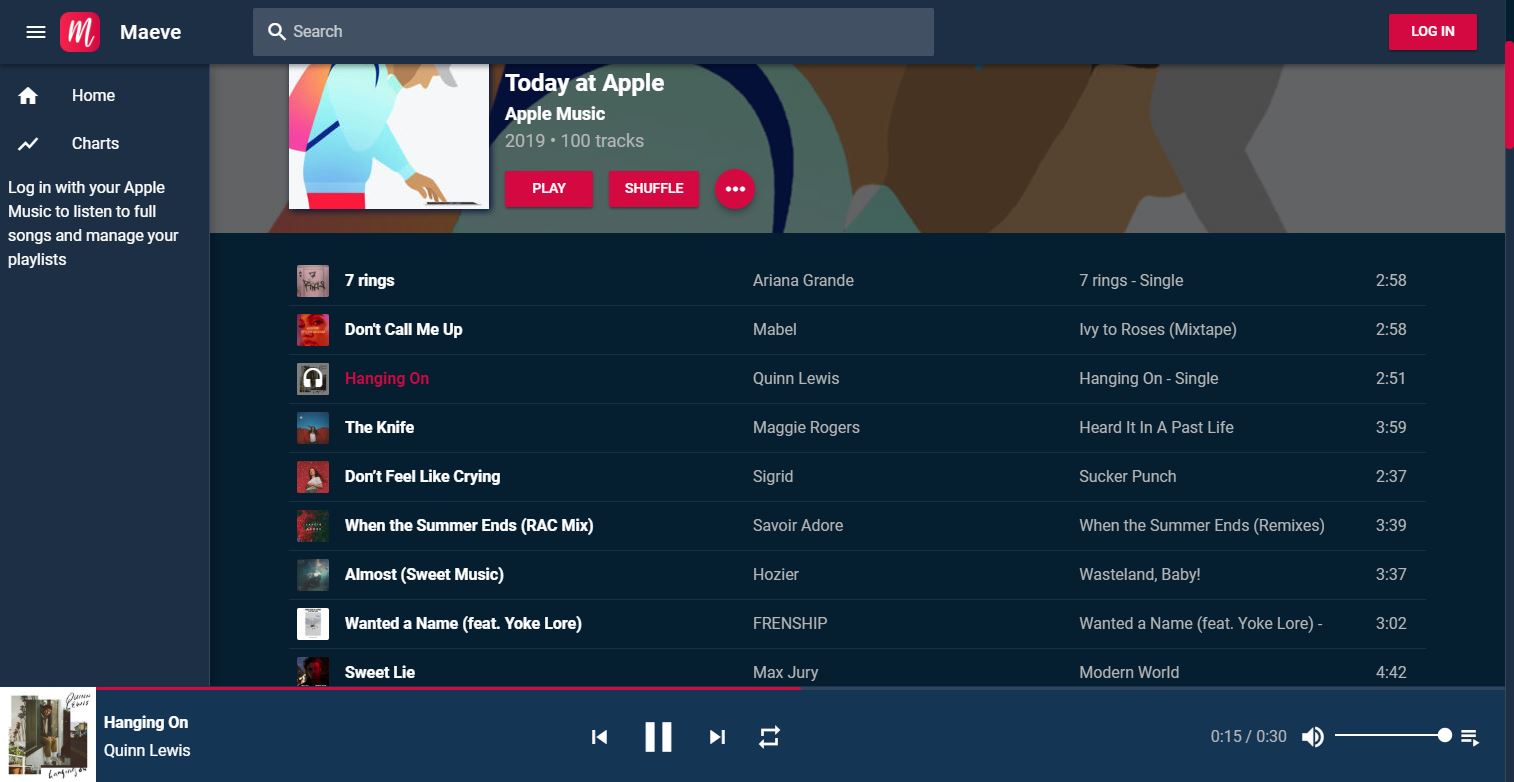This screenshot has width=1514, height=782.
Task: Open album Ivy to Roses (Mixtape)
Action: pyautogui.click(x=1158, y=330)
